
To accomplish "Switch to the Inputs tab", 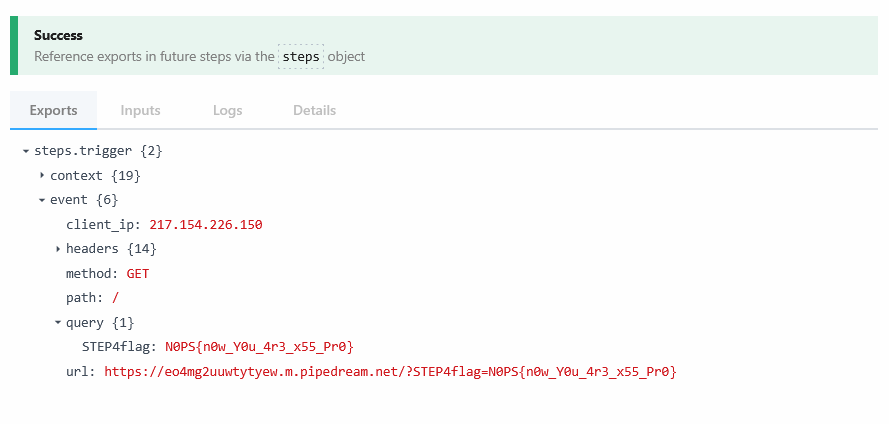I will click(x=141, y=111).
